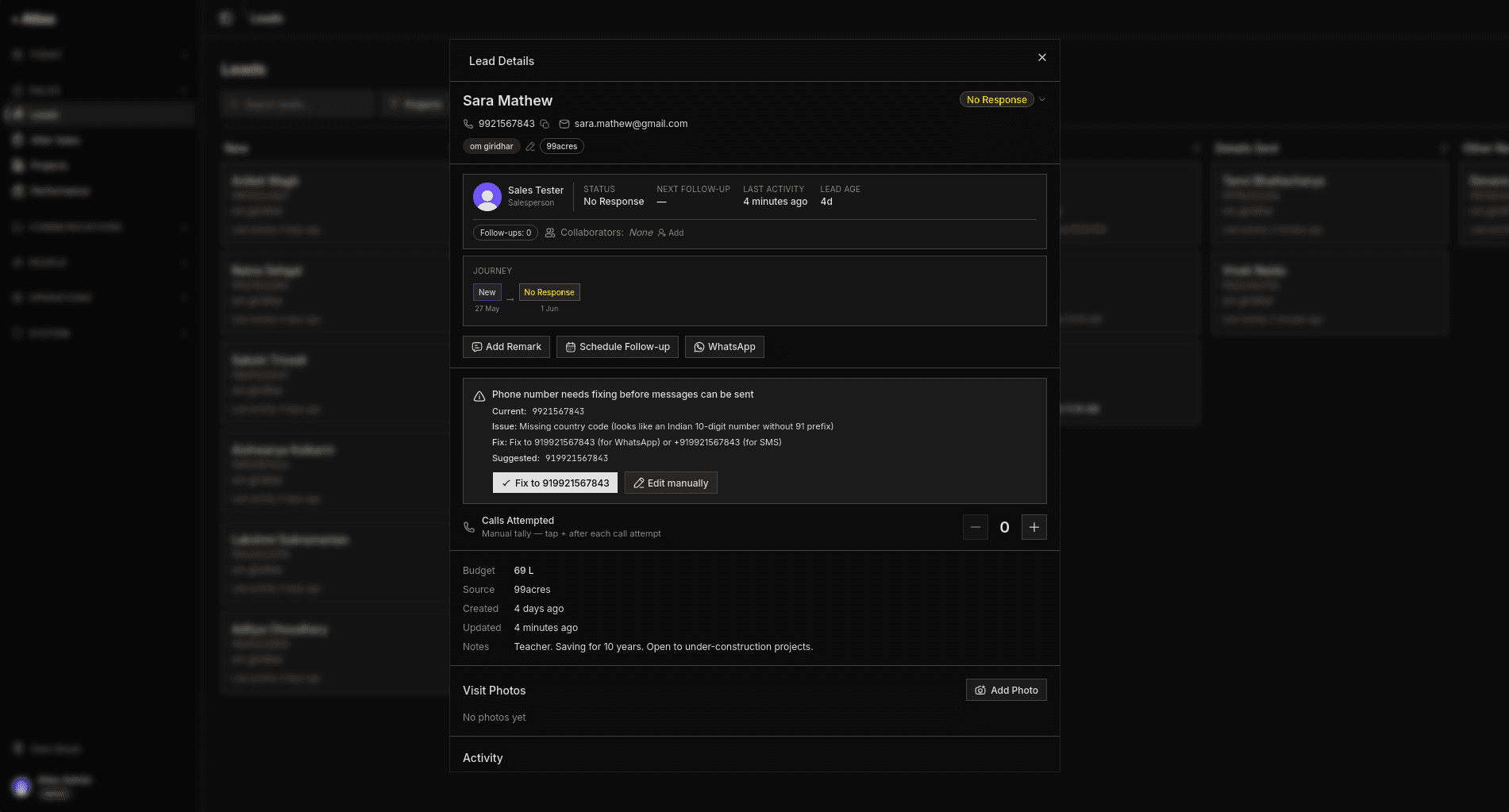
Task: Click the Budget value 69 L
Action: [x=524, y=571]
